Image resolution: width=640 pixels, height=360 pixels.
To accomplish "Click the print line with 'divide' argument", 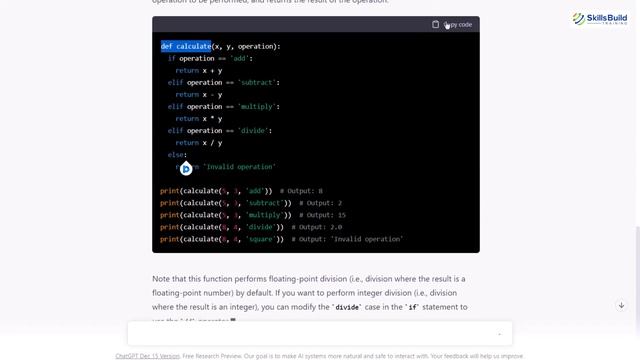I will [251, 227].
